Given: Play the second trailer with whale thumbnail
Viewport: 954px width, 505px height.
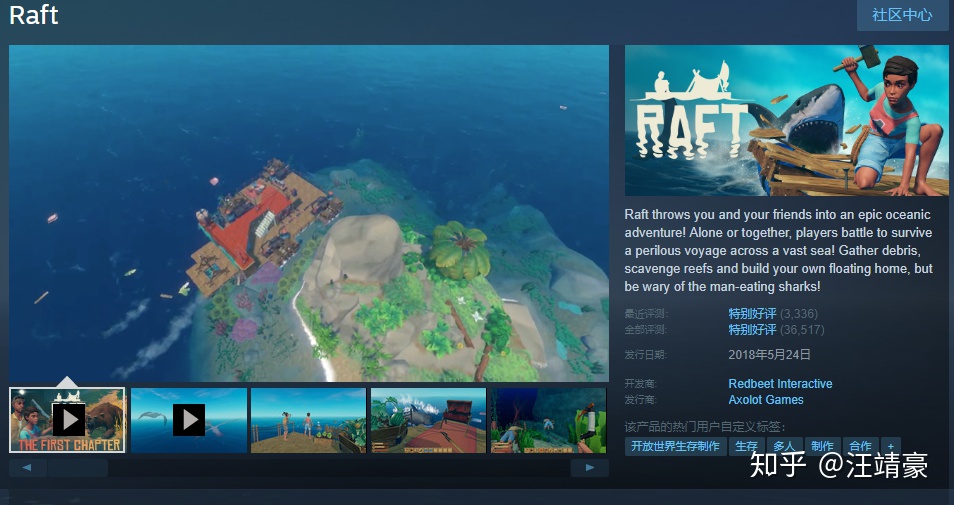Looking at the screenshot, I should tap(189, 420).
